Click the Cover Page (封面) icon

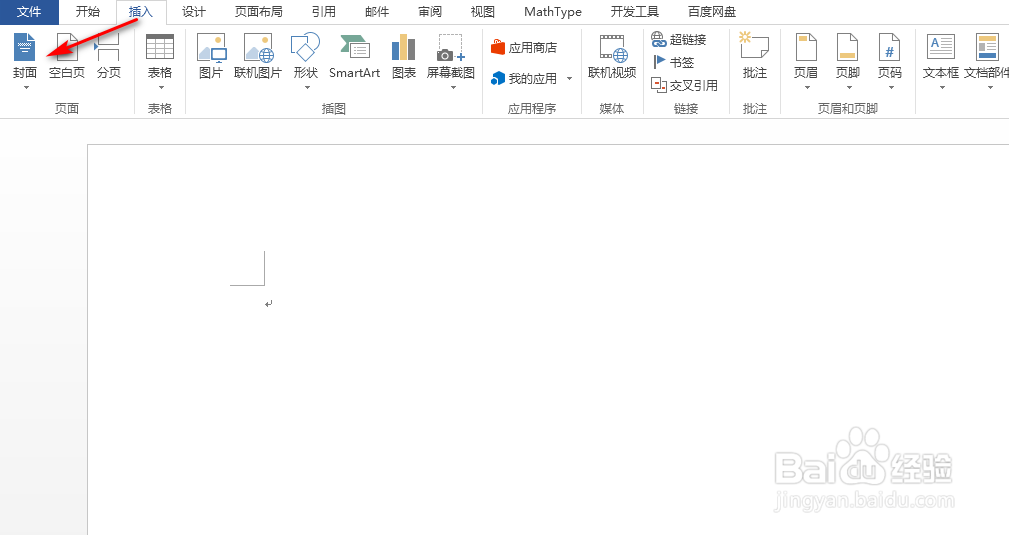24,47
